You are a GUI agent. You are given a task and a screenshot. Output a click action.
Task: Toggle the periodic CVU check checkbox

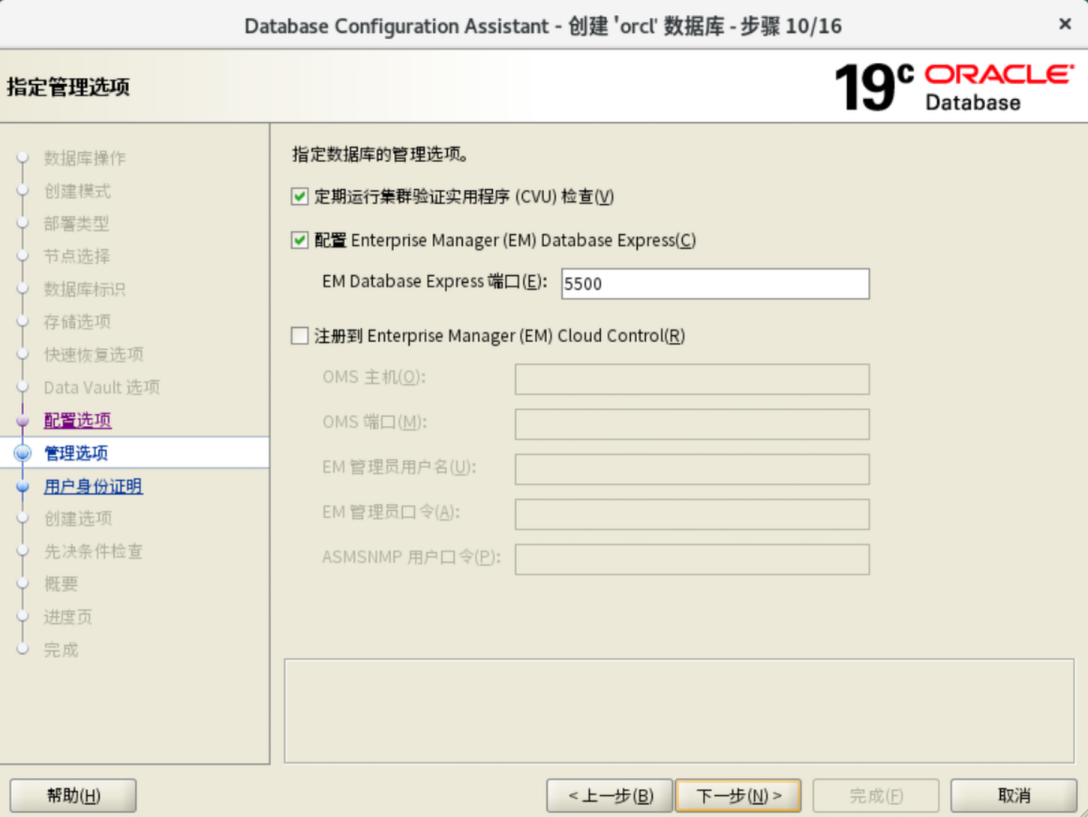[x=300, y=197]
